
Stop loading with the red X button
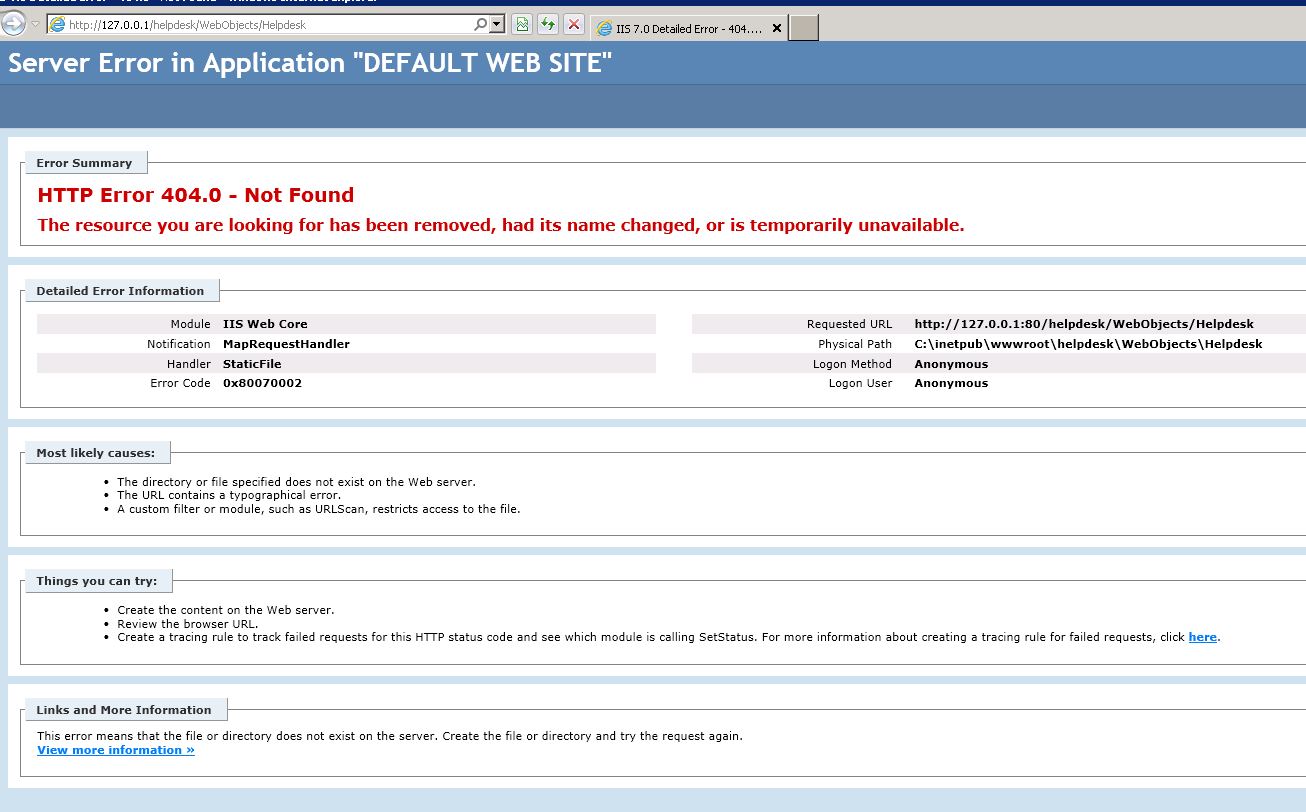click(574, 24)
